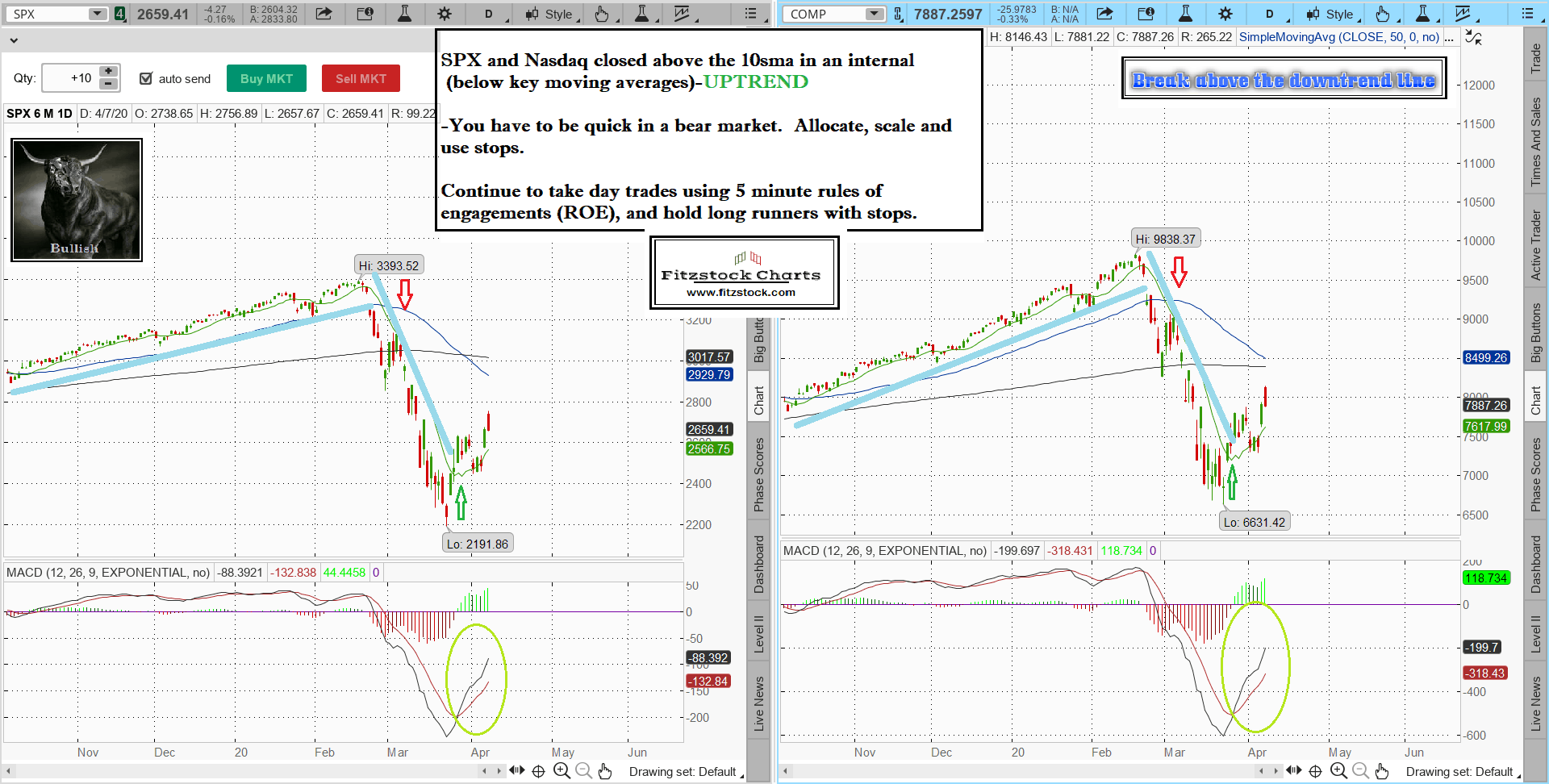Screen dimensions: 1549x784
Task: Toggle the COMP chart clipboard link icon
Action: pos(897,14)
